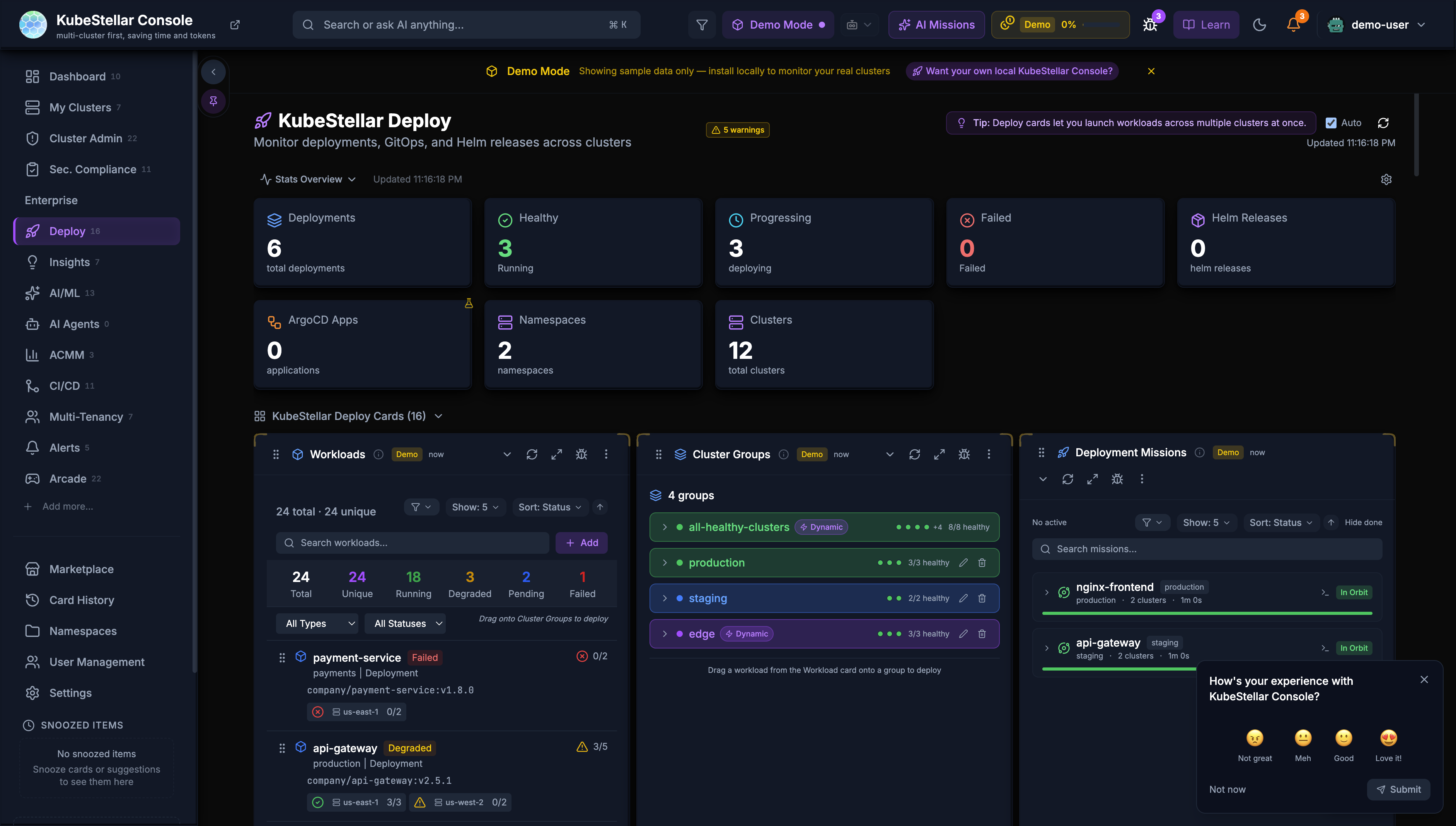This screenshot has height=826, width=1456.
Task: Open AI Missions button
Action: 936,24
